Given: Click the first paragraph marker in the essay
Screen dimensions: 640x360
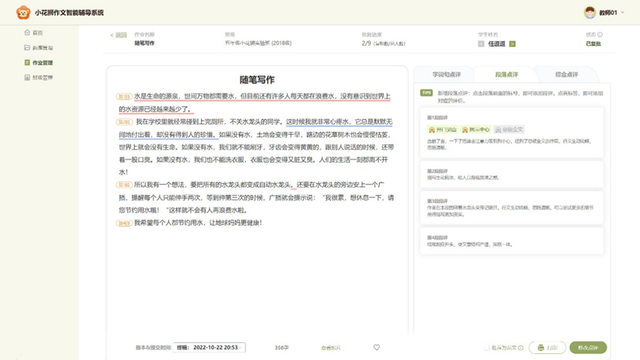Looking at the screenshot, I should pyautogui.click(x=124, y=97).
